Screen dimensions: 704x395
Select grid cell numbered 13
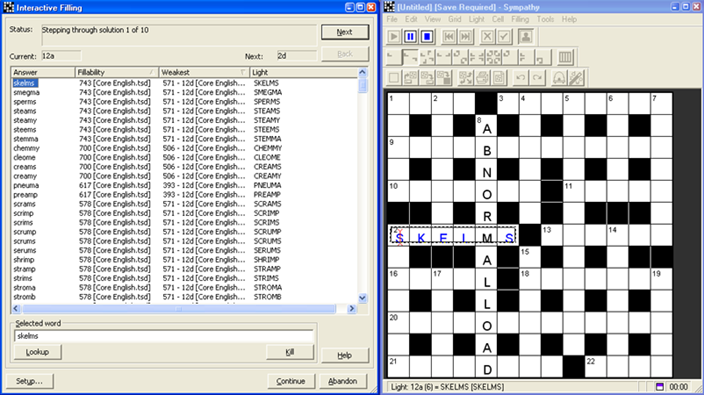(552, 235)
